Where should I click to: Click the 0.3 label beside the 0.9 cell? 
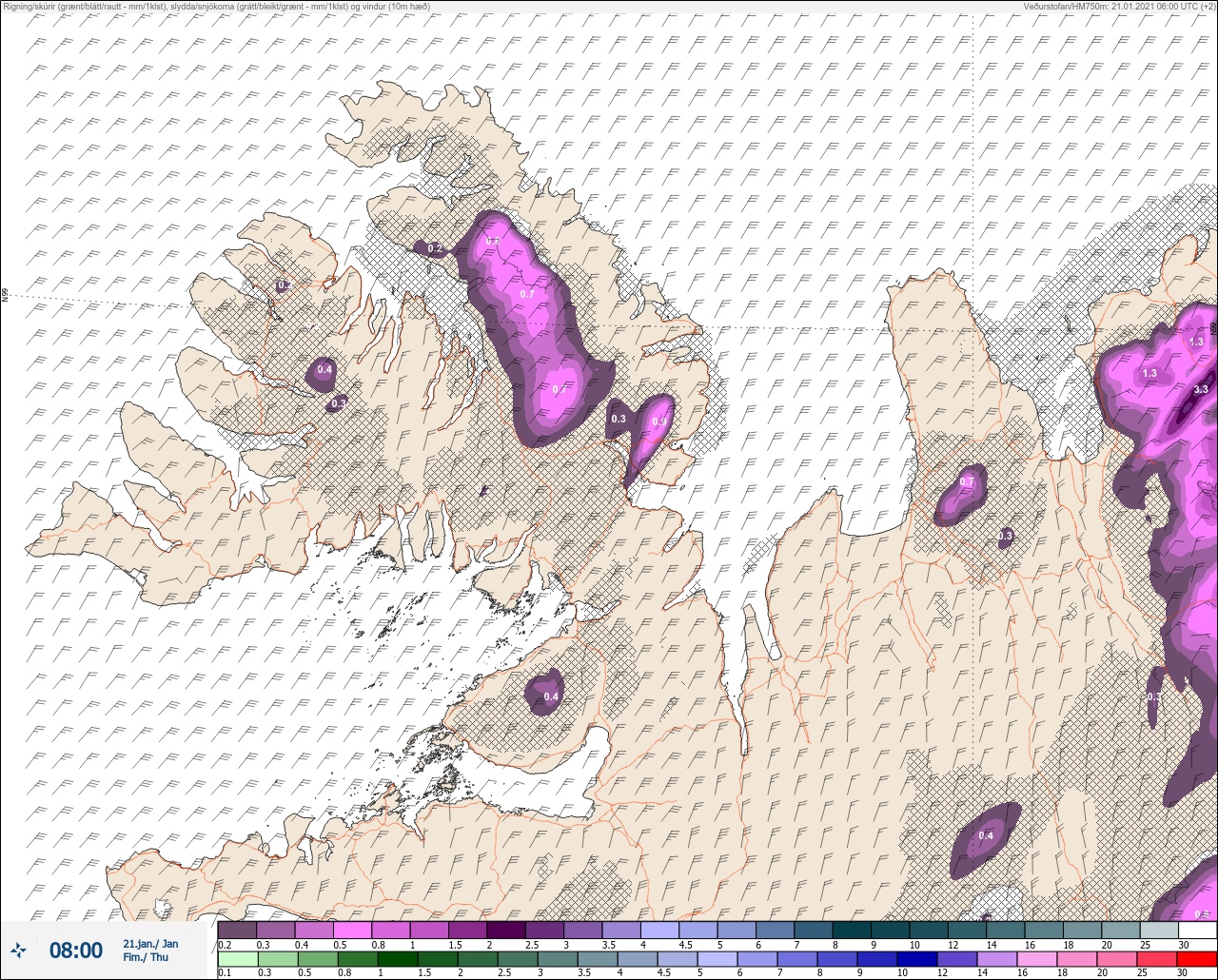619,419
